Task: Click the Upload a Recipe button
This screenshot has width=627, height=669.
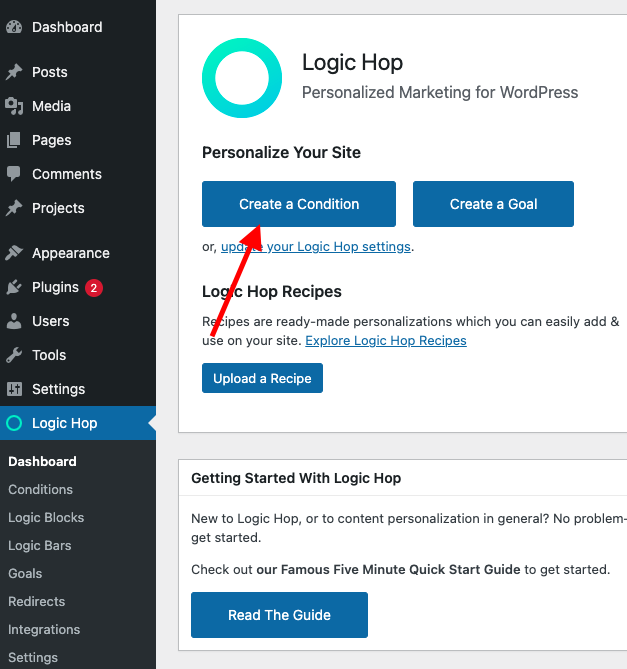Action: click(x=262, y=378)
